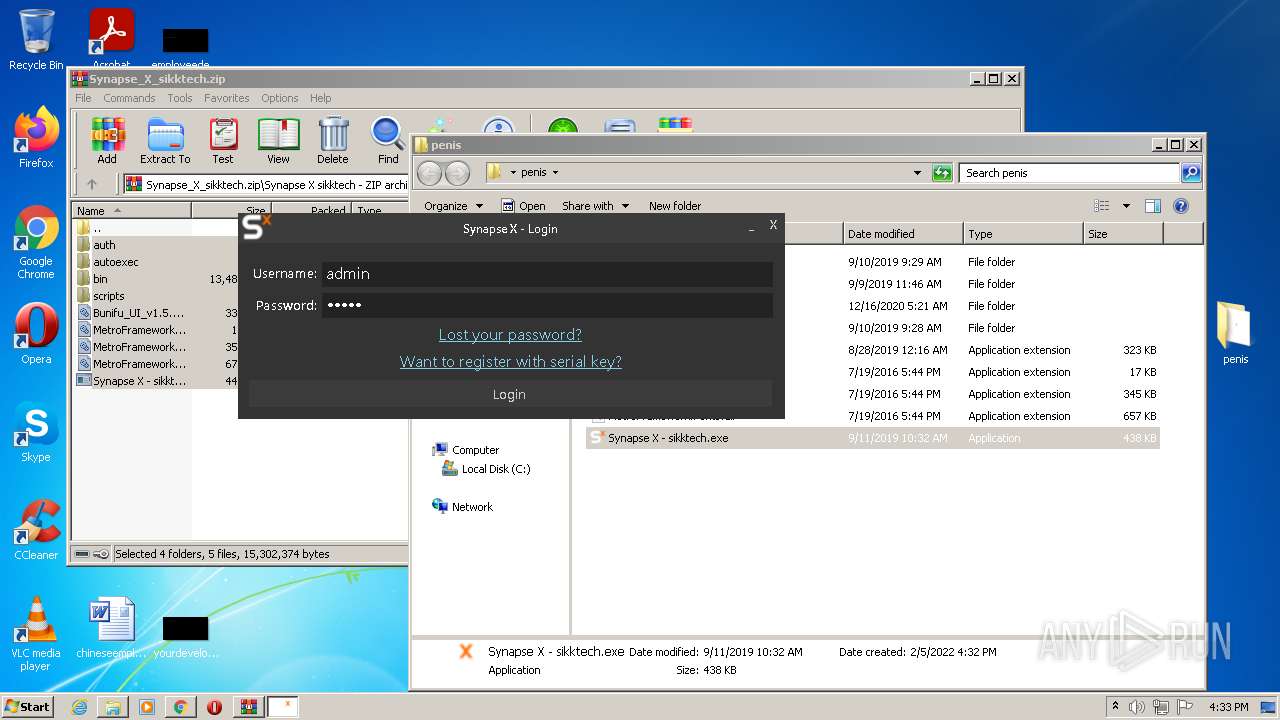Select the scripts folder in WinRAR list
The image size is (1280, 720).
pyautogui.click(x=108, y=296)
